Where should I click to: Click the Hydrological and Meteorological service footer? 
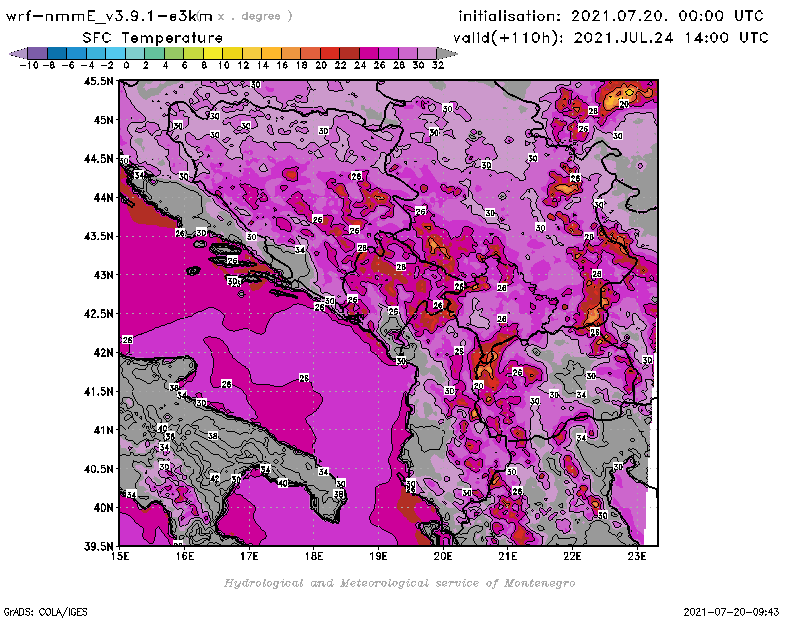tap(399, 583)
